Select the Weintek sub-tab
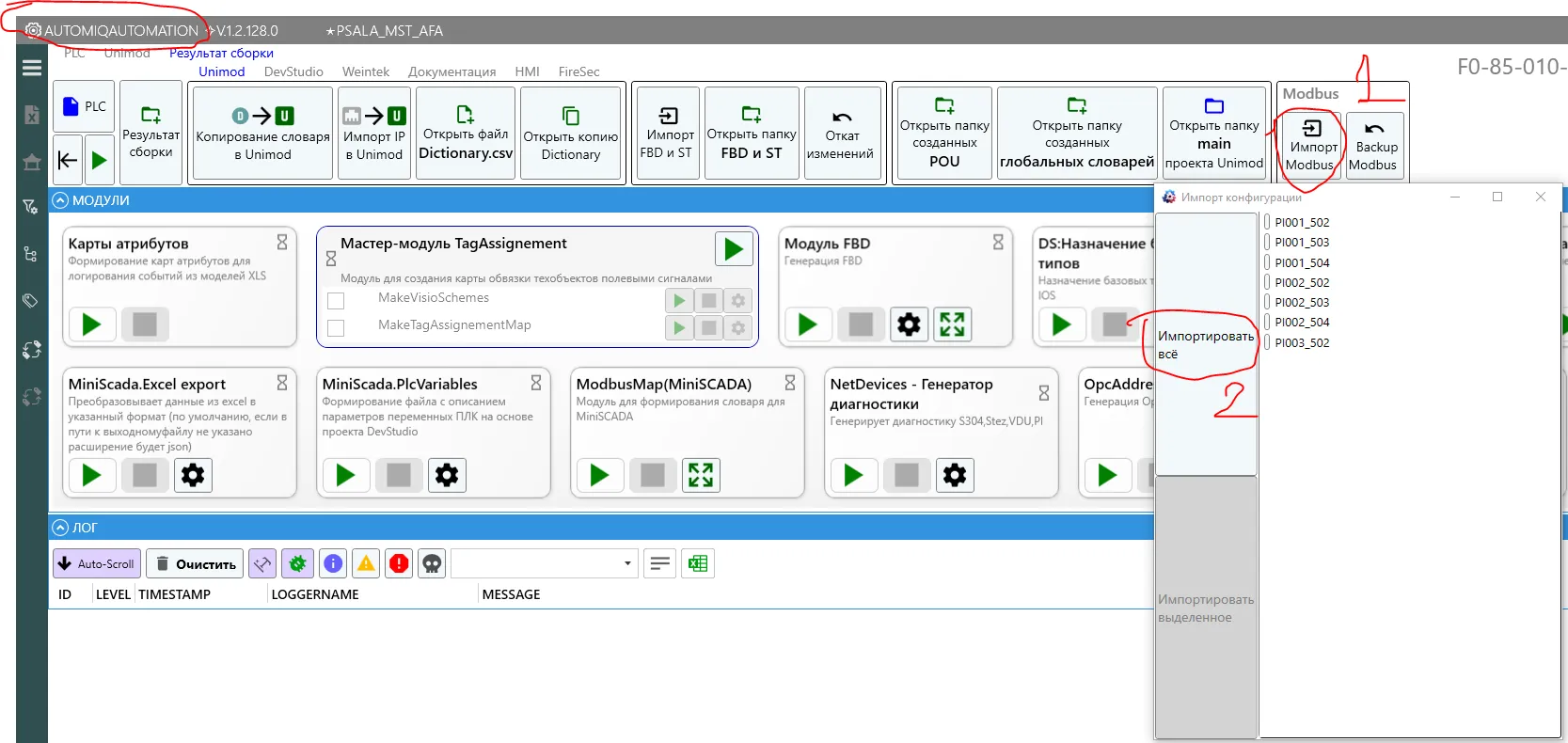1568x743 pixels. click(365, 71)
